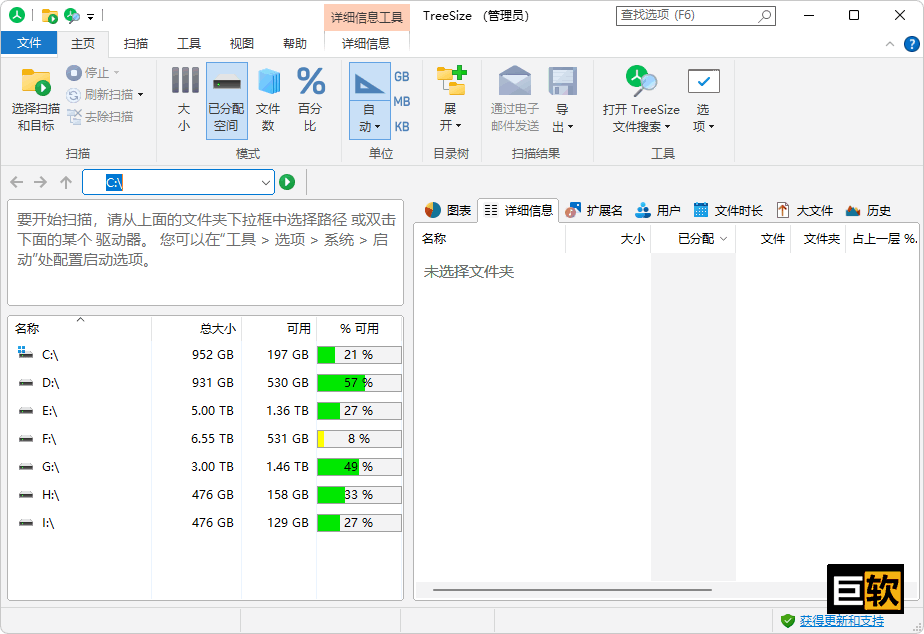Switch to the Scan (扫描) ribbon tab
Viewport: 924px width, 634px height.
coord(136,44)
